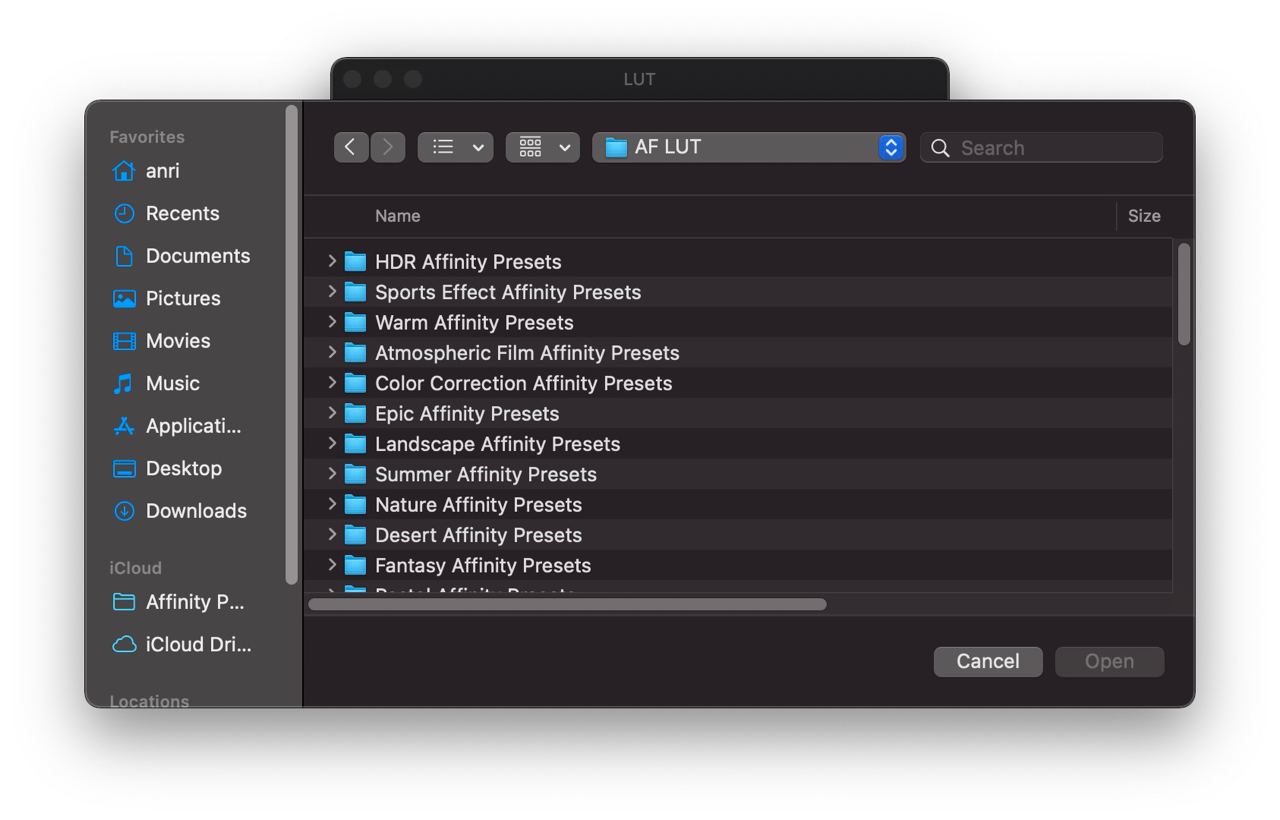The image size is (1280, 820).
Task: Click the 'HDR Affinity Presets' name
Action: [x=468, y=262]
